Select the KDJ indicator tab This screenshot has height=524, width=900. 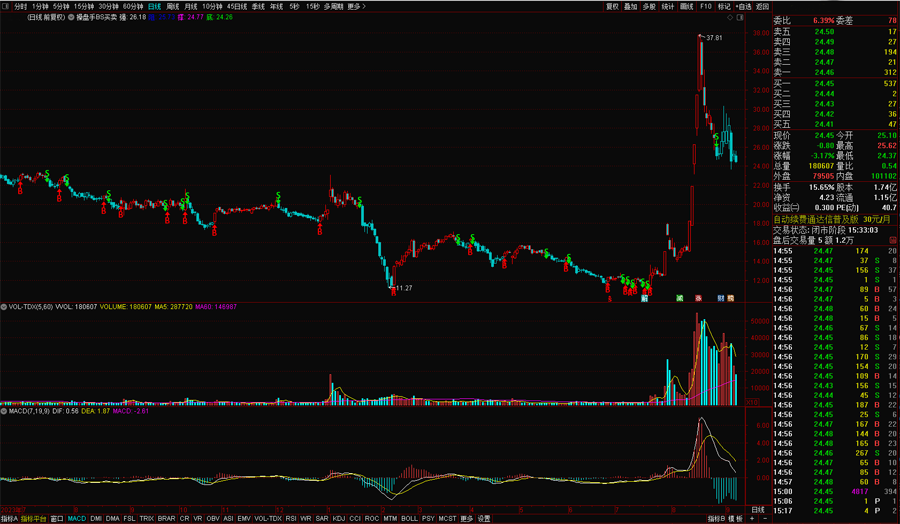pyautogui.click(x=339, y=519)
